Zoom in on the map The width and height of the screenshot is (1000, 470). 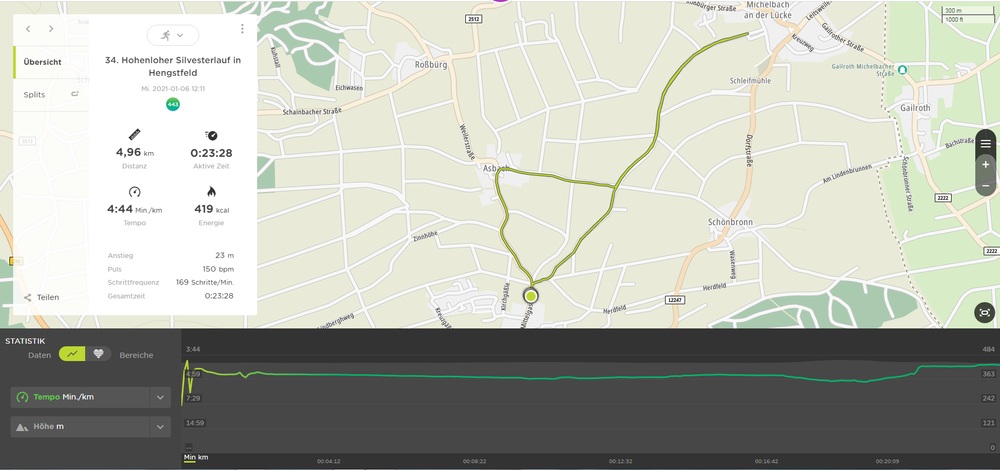click(985, 165)
